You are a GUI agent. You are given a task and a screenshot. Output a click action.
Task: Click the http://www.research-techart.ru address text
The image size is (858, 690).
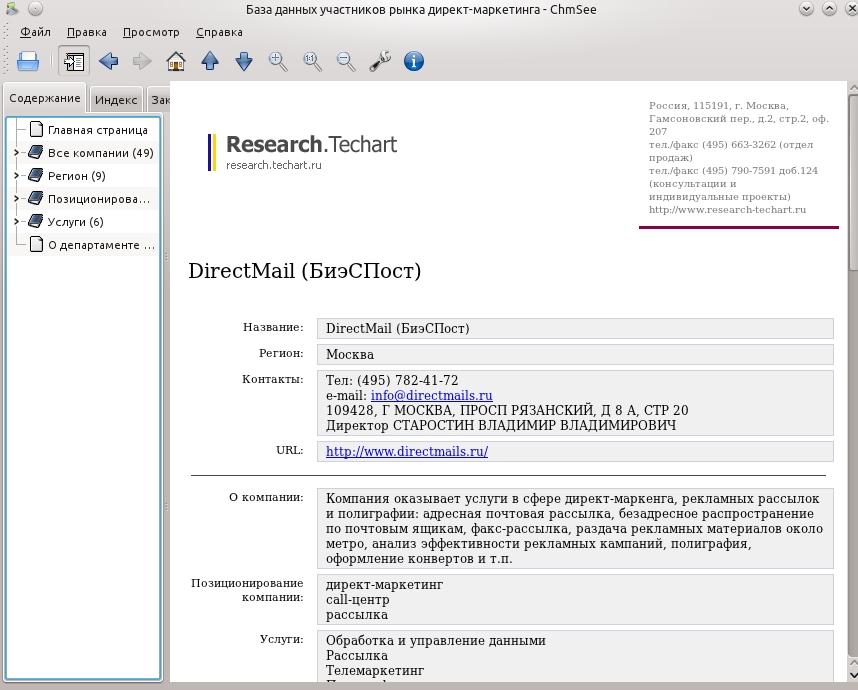tap(727, 210)
